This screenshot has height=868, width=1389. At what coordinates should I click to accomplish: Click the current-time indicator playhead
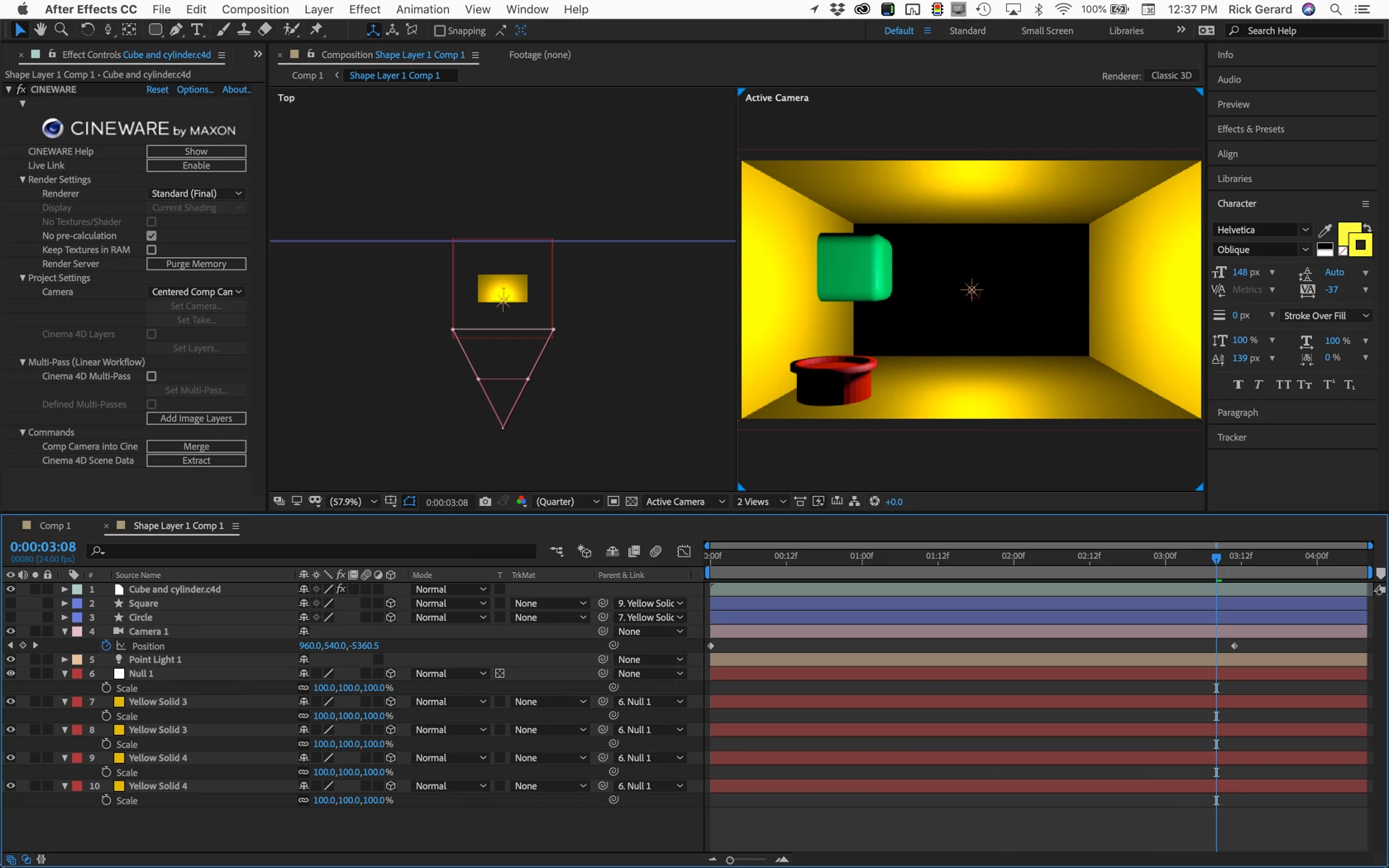click(1216, 558)
